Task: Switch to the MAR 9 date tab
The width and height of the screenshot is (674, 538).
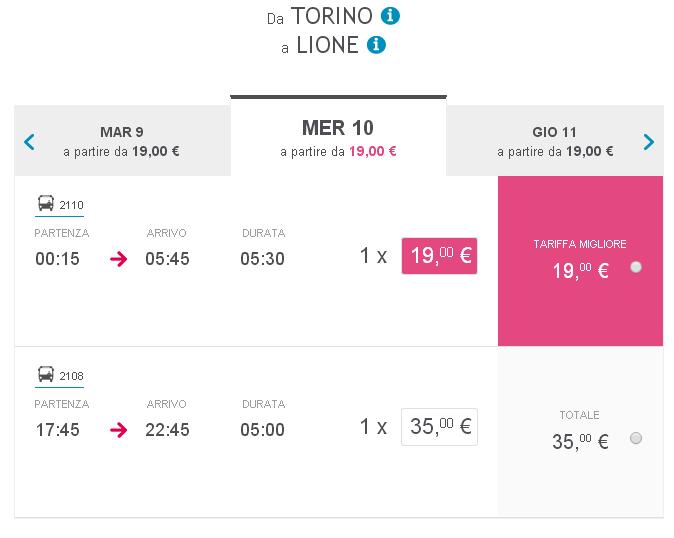Action: coord(122,141)
